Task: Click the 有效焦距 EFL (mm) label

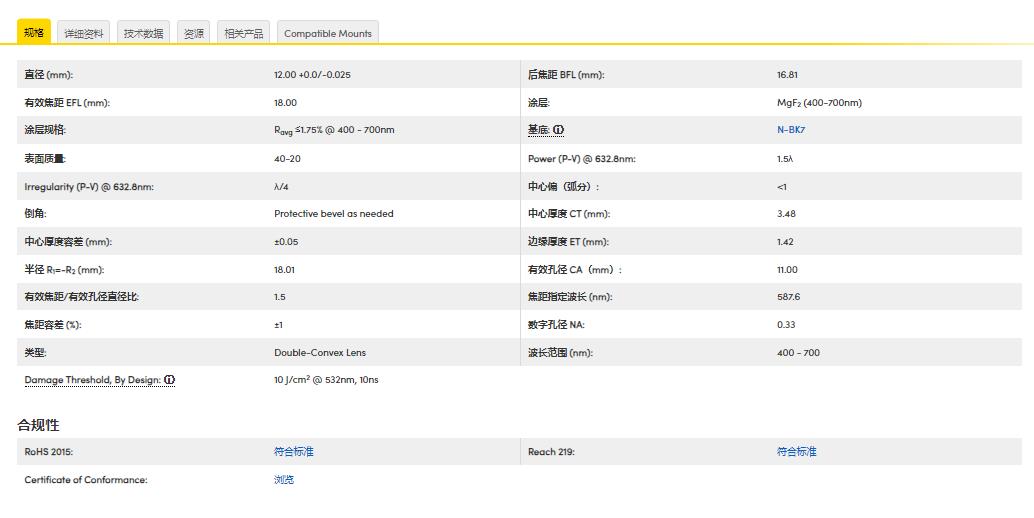Action: click(67, 103)
